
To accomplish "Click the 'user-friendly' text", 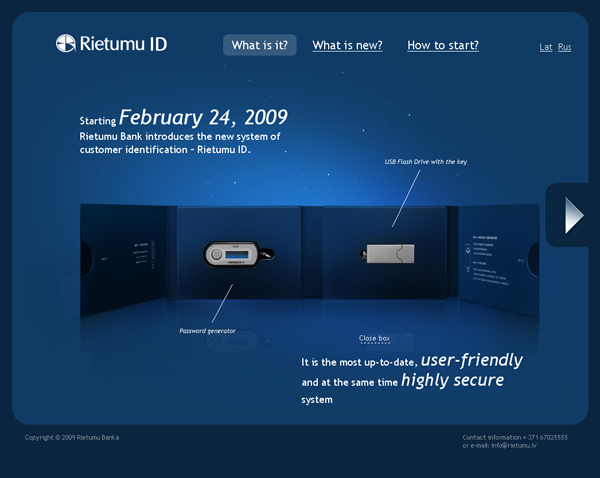I will pos(472,360).
